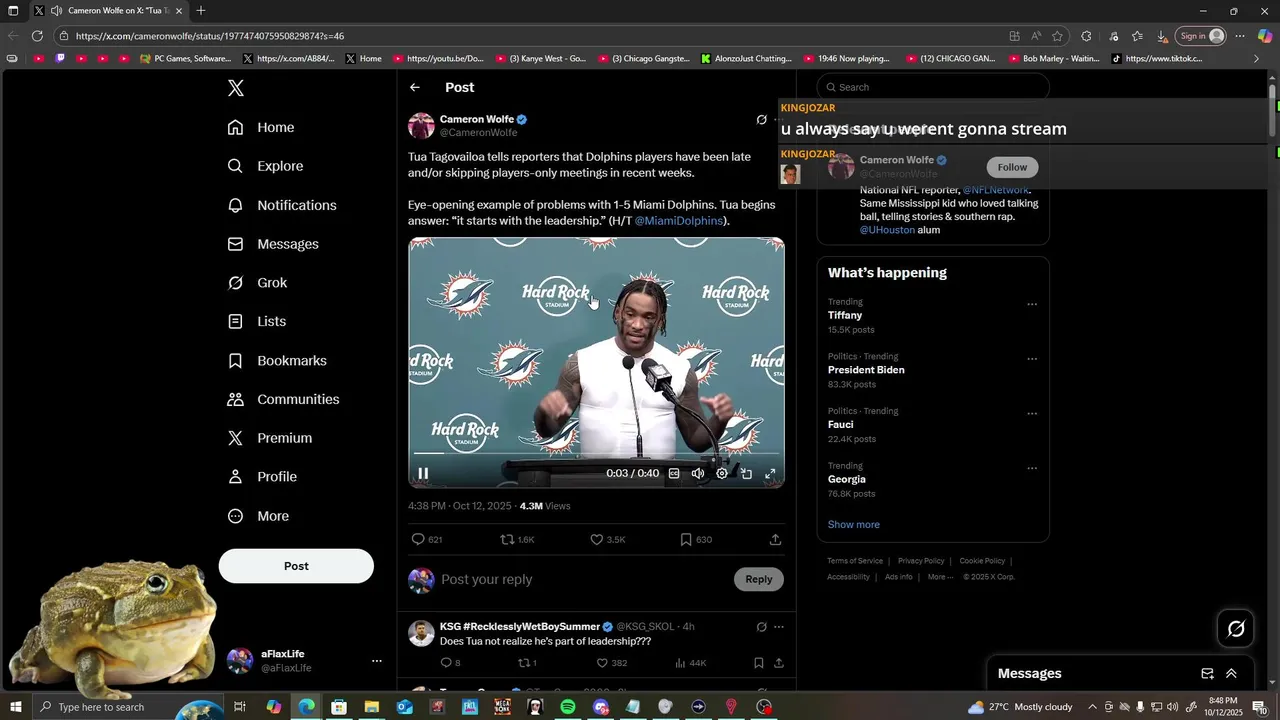
Task: Open more options for the Georgia trend
Action: coord(1032,468)
